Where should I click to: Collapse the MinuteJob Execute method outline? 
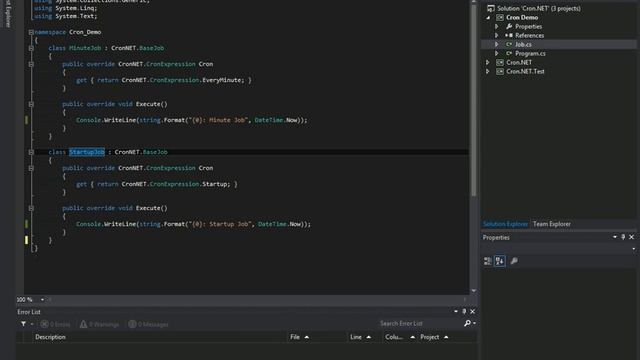pos(31,104)
